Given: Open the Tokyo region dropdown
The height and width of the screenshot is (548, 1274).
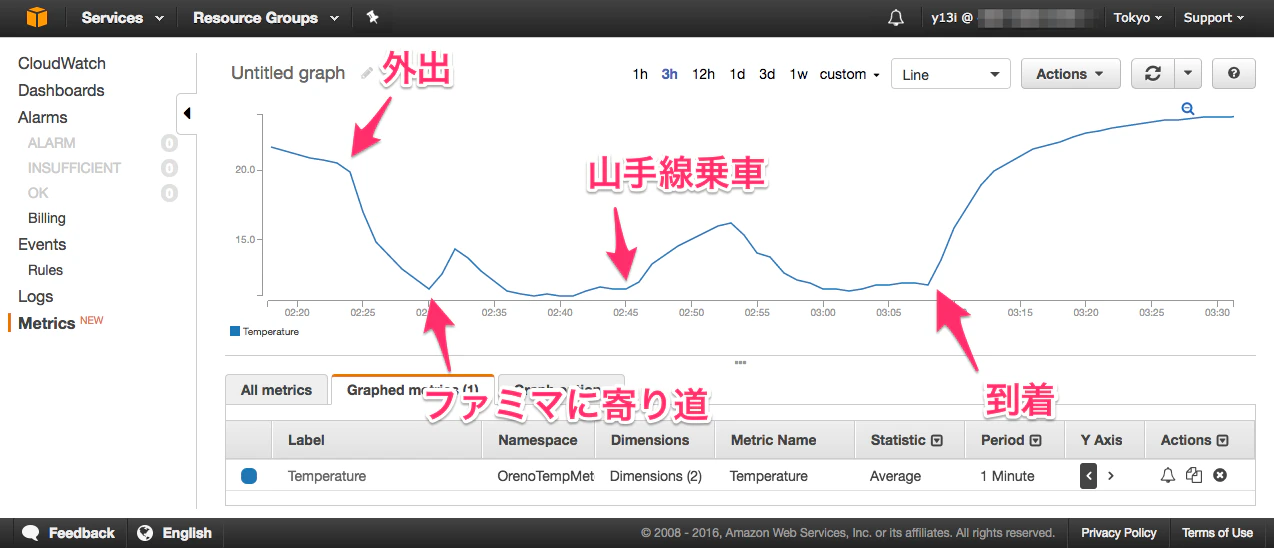Looking at the screenshot, I should click(x=1138, y=18).
